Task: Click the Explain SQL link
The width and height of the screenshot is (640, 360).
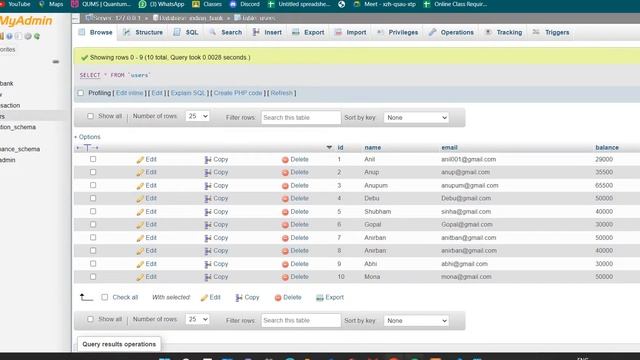Action: coord(188,93)
